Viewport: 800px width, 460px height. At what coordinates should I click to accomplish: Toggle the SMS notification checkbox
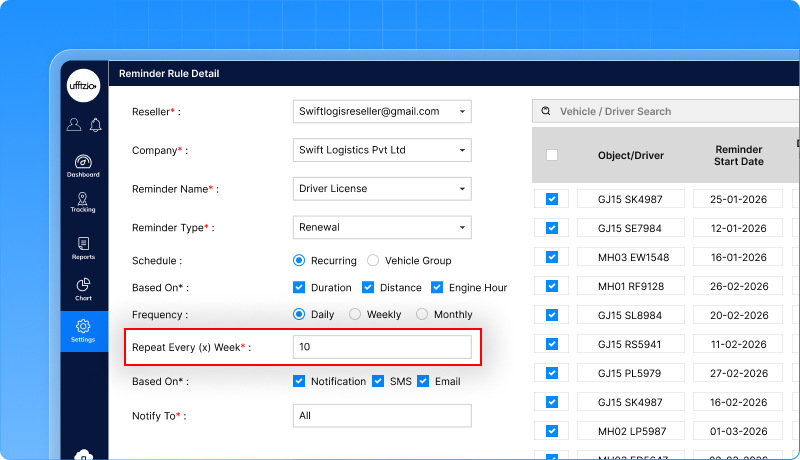tap(378, 381)
